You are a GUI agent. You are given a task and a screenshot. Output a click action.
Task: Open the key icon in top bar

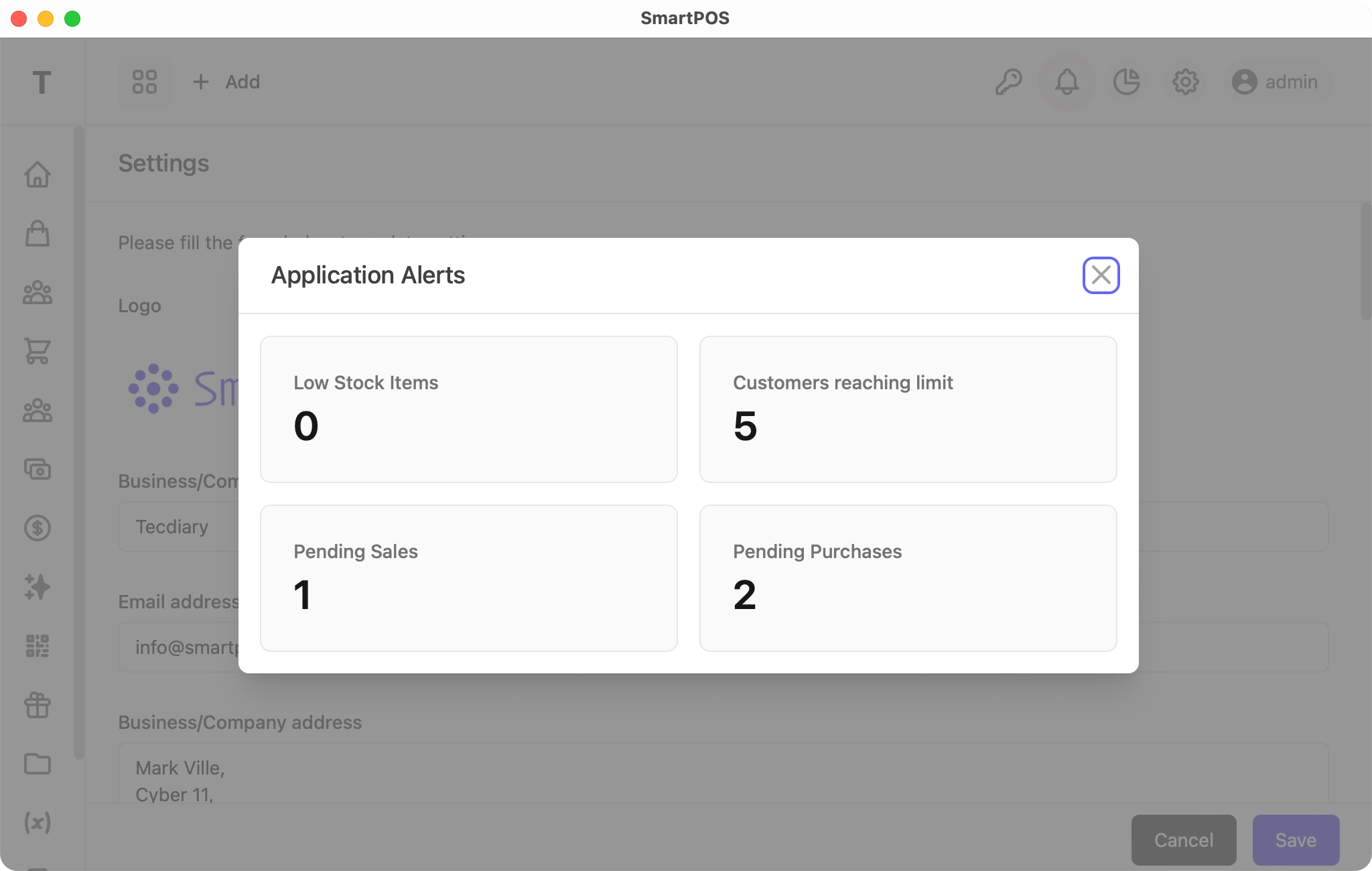(1009, 82)
